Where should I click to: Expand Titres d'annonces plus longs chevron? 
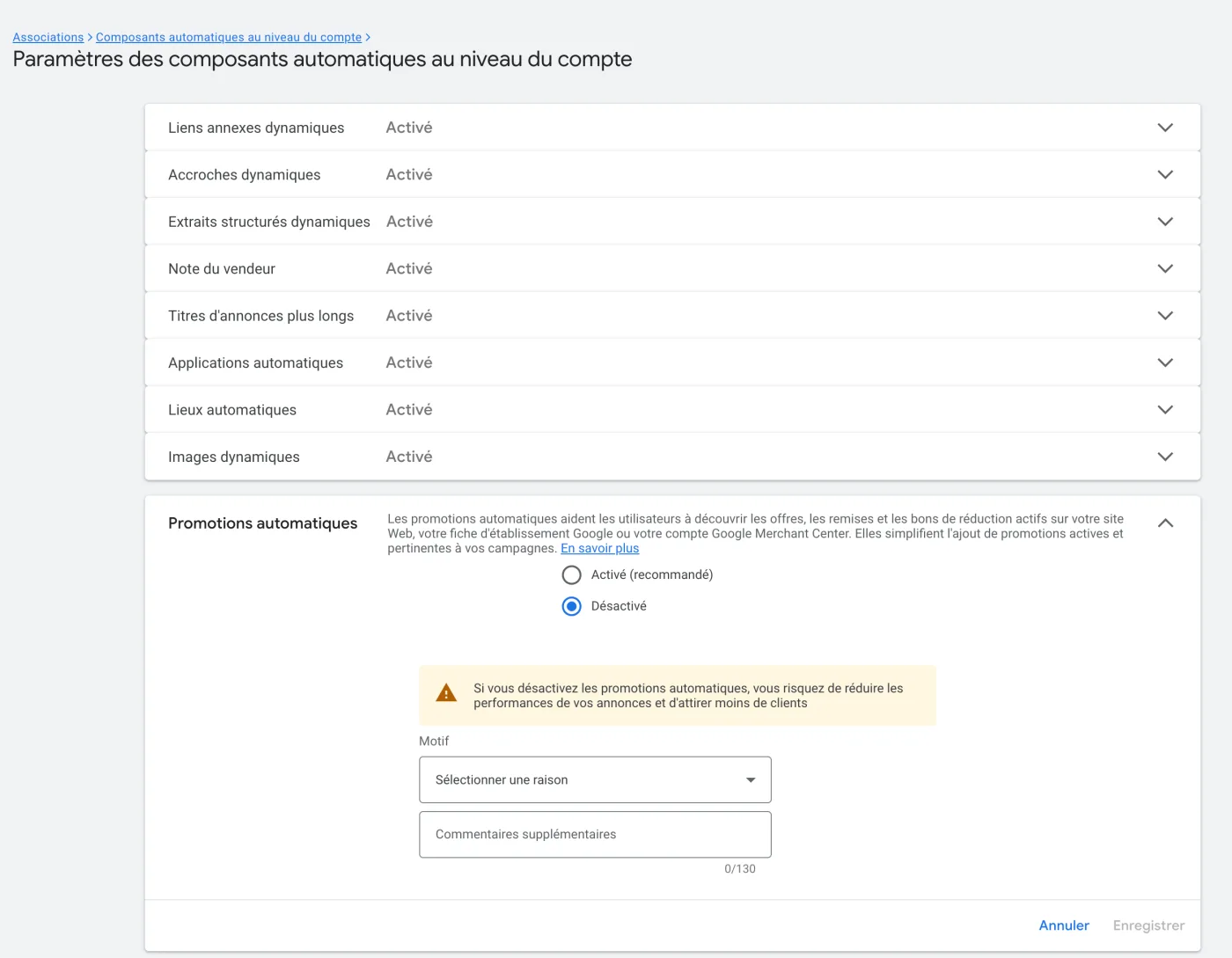(1165, 316)
